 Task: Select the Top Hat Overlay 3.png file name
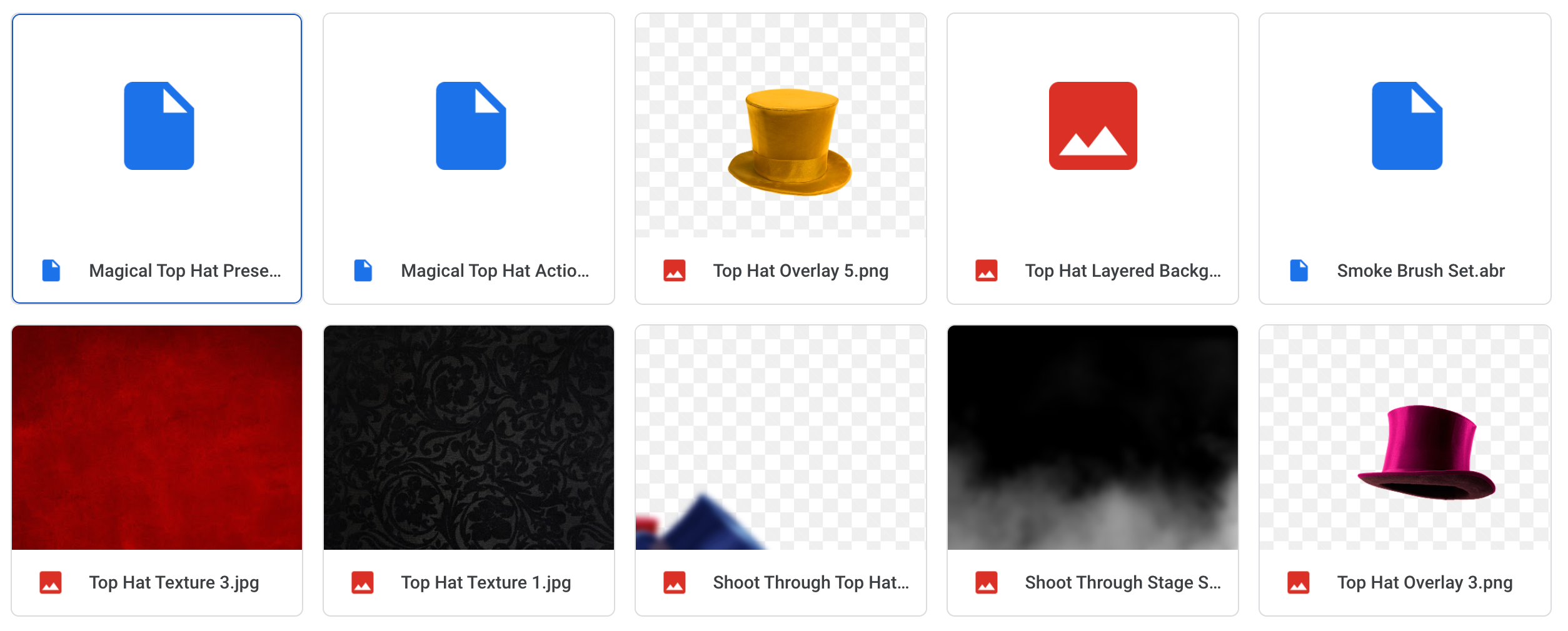[1425, 582]
